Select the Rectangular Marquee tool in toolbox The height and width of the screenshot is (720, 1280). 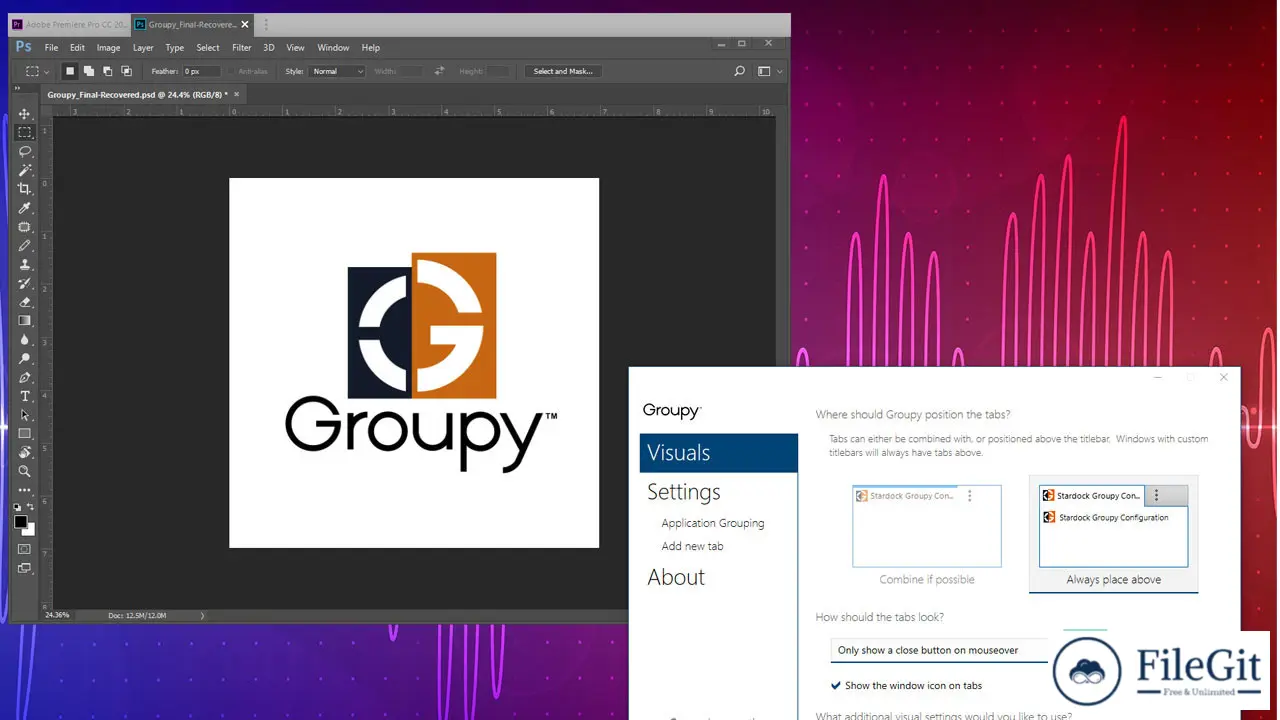(25, 132)
